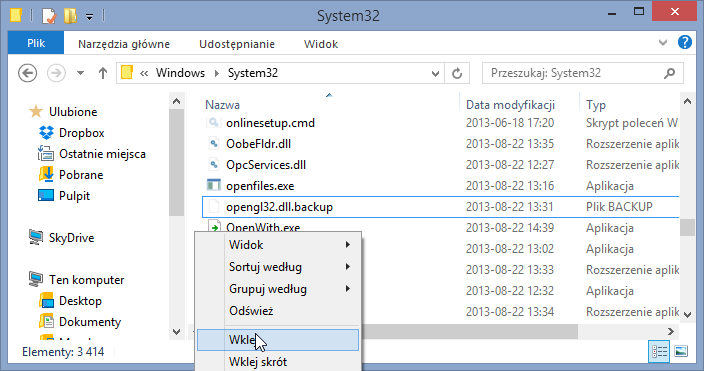Click the Properties quick access icon

tap(48, 16)
